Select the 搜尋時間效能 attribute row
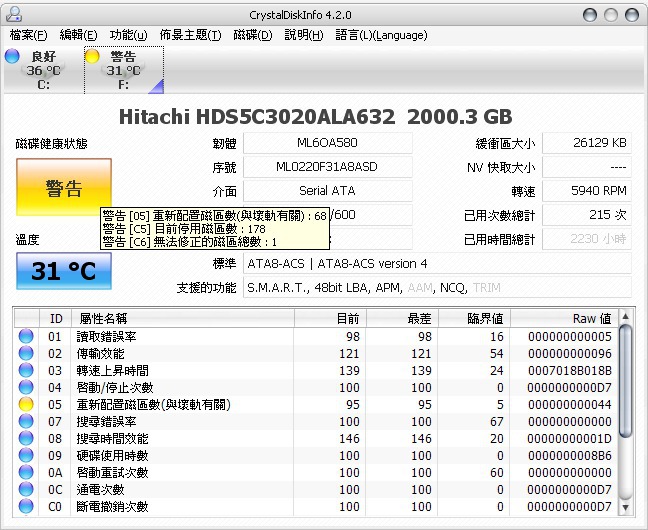This screenshot has width=648, height=530. click(317, 438)
